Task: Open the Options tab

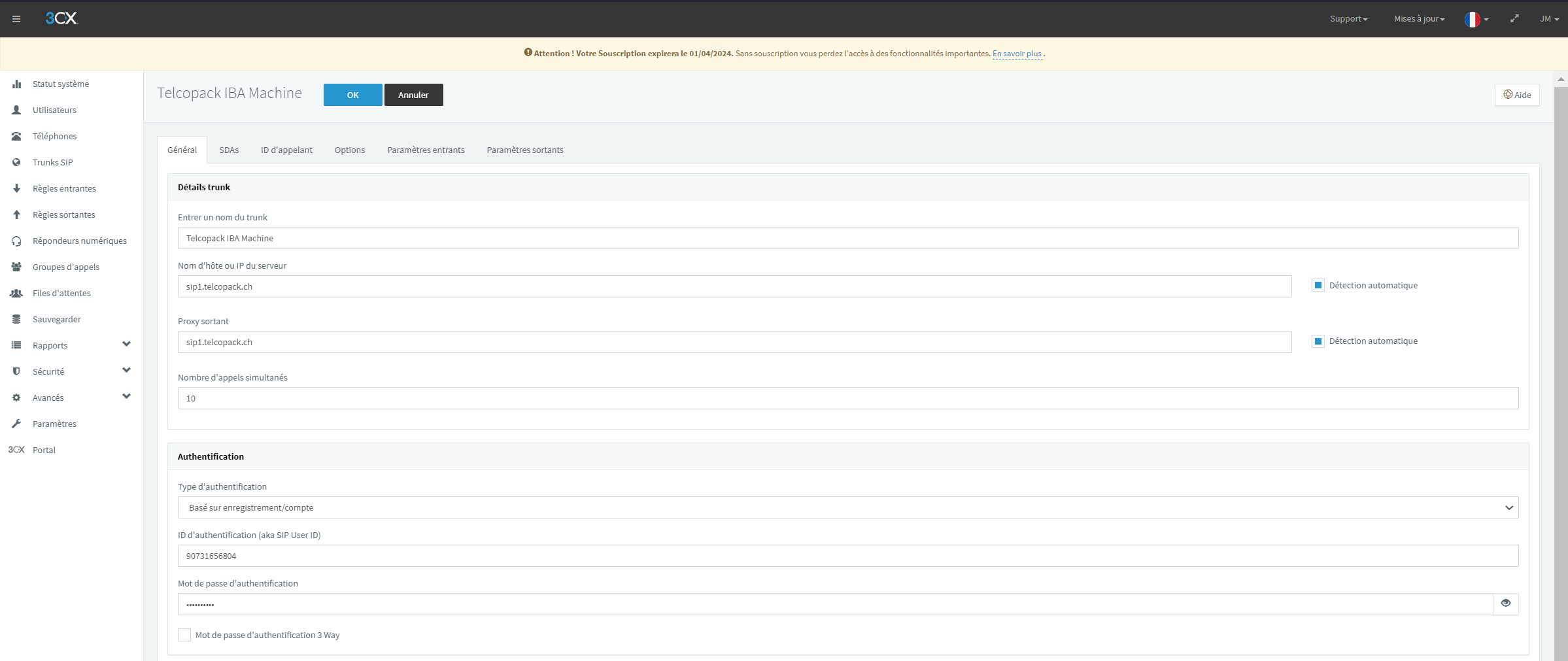Action: (x=350, y=150)
